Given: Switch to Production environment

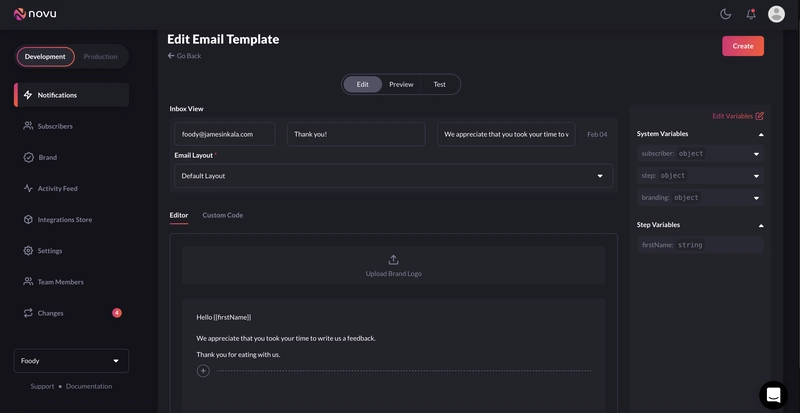Looking at the screenshot, I should (100, 57).
